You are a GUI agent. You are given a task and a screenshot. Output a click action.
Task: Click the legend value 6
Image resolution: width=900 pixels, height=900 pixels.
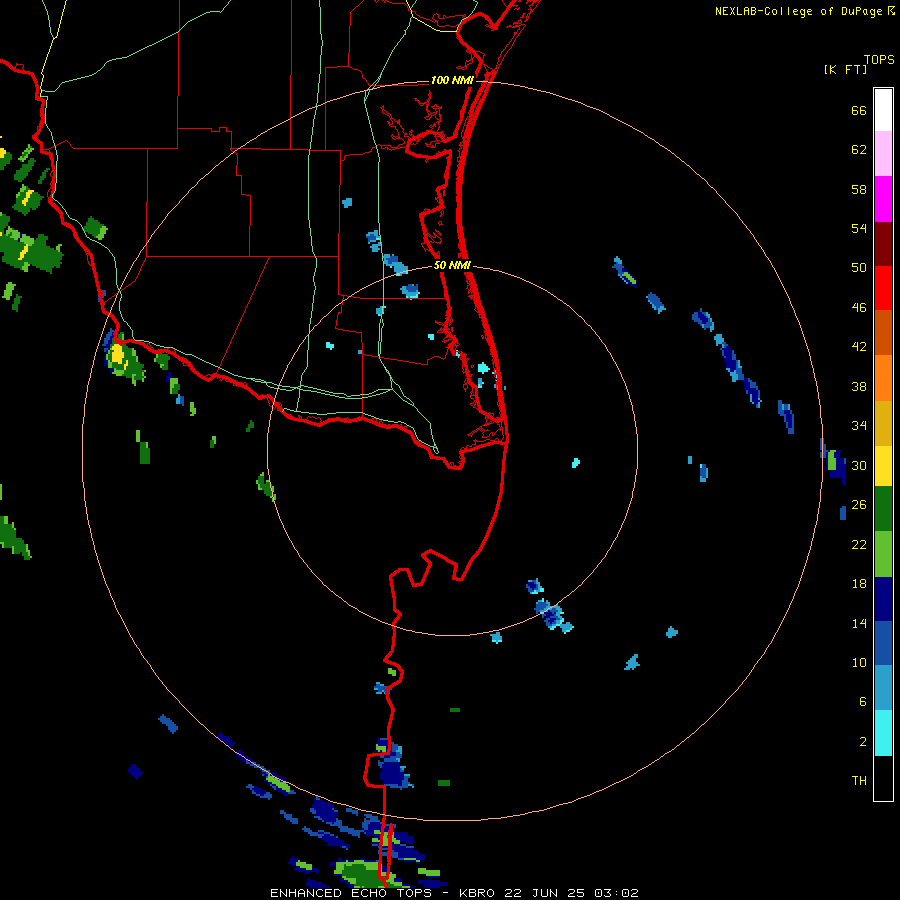(863, 702)
